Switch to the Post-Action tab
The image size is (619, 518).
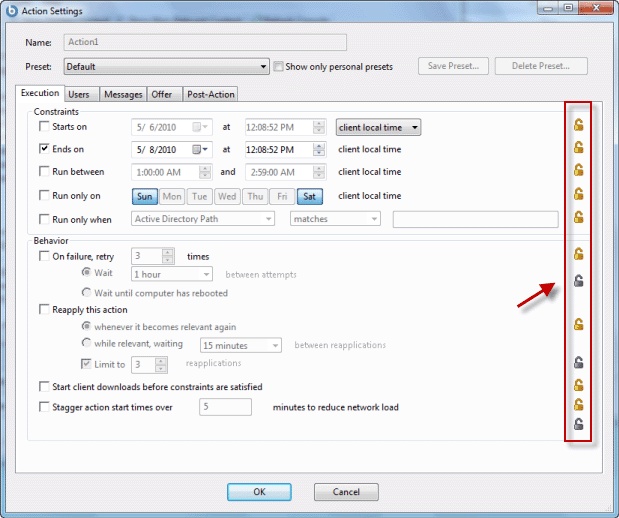[x=211, y=94]
